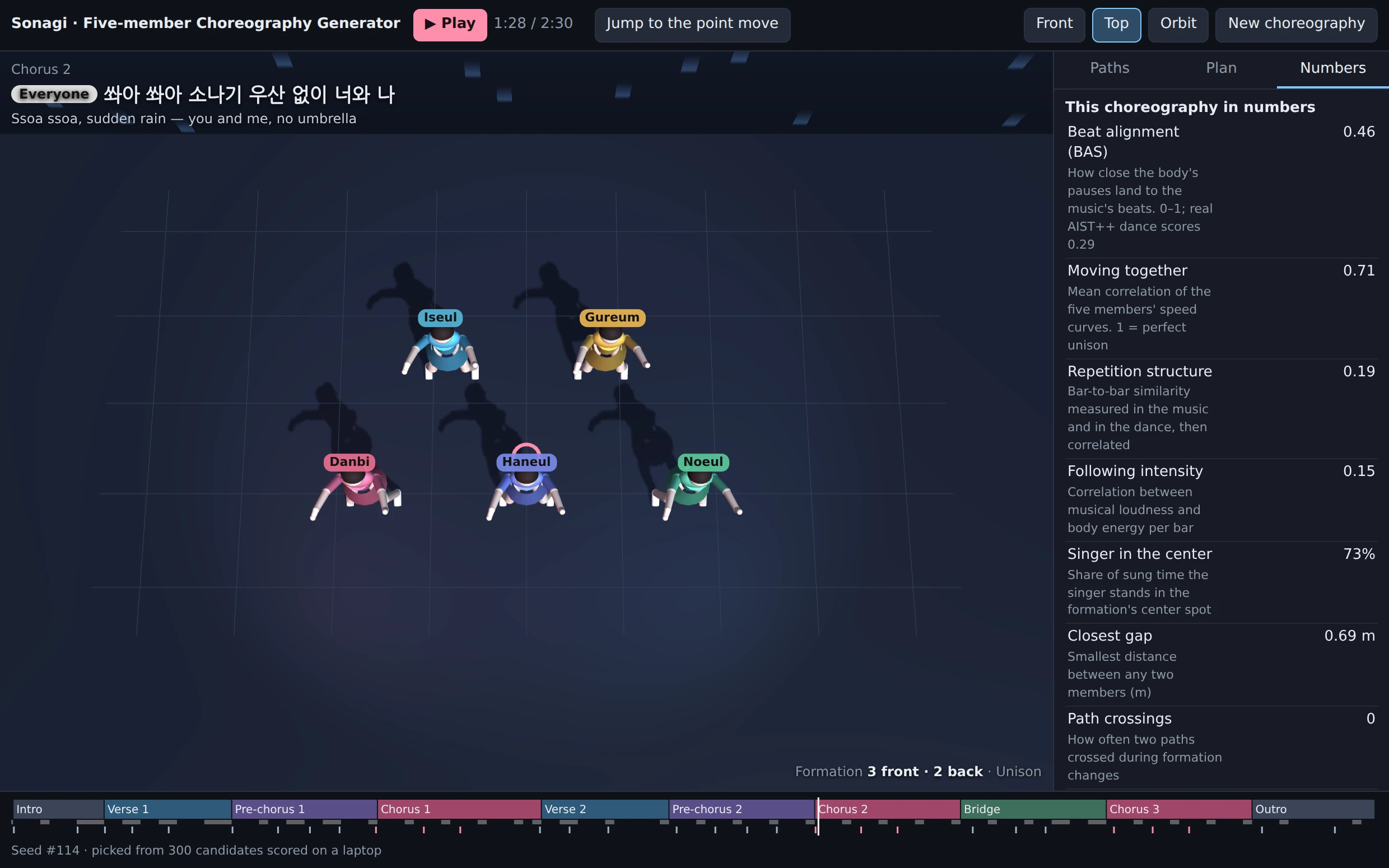Click the Following intensity value 0.15

[1359, 472]
